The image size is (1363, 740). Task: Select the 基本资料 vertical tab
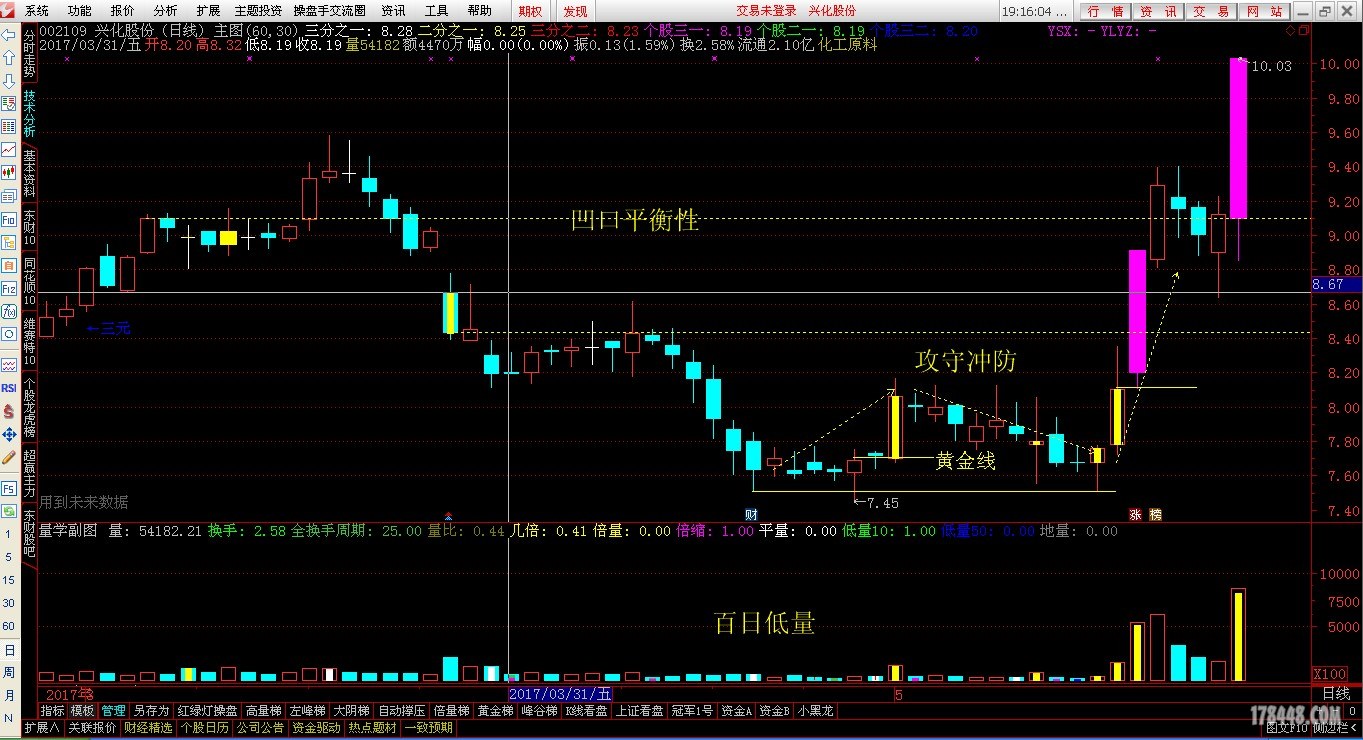[x=29, y=174]
